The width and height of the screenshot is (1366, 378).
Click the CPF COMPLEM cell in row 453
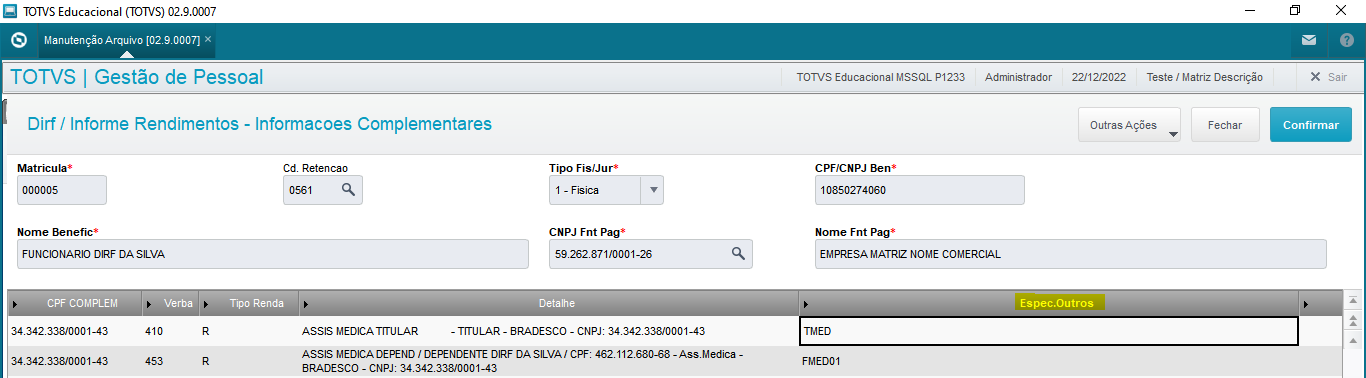click(76, 361)
